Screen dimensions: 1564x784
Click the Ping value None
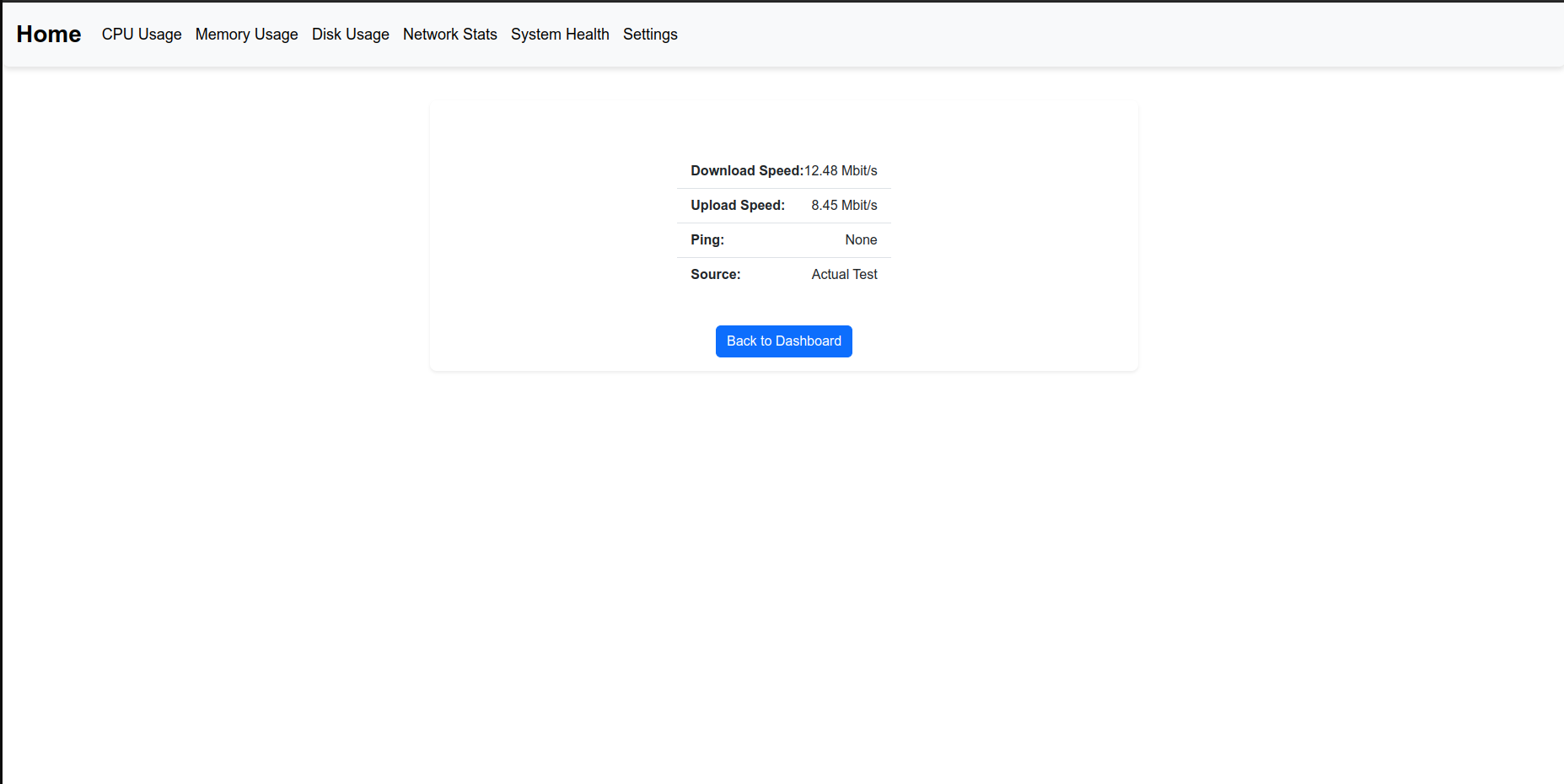(x=861, y=240)
